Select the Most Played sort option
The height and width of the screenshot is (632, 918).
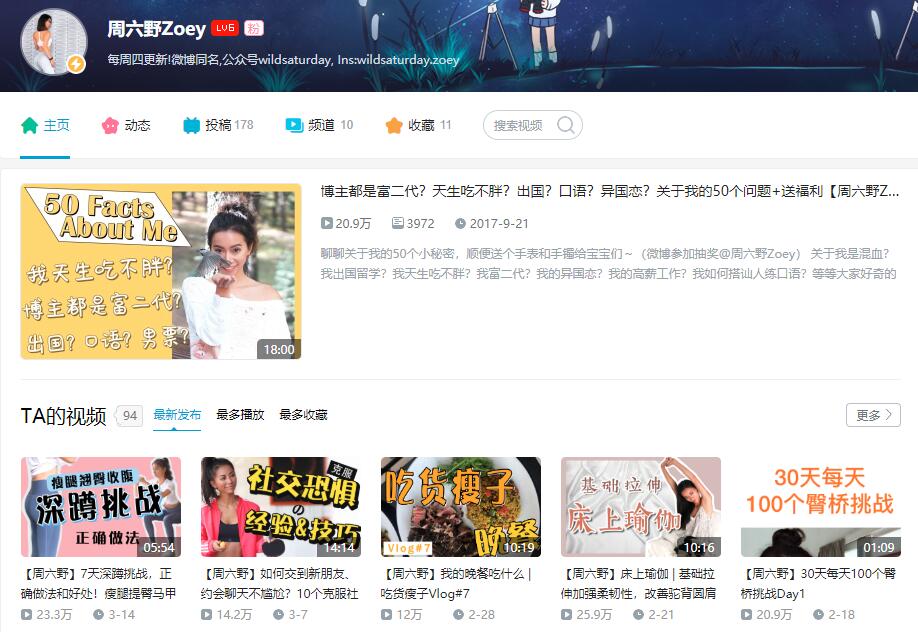[240, 415]
